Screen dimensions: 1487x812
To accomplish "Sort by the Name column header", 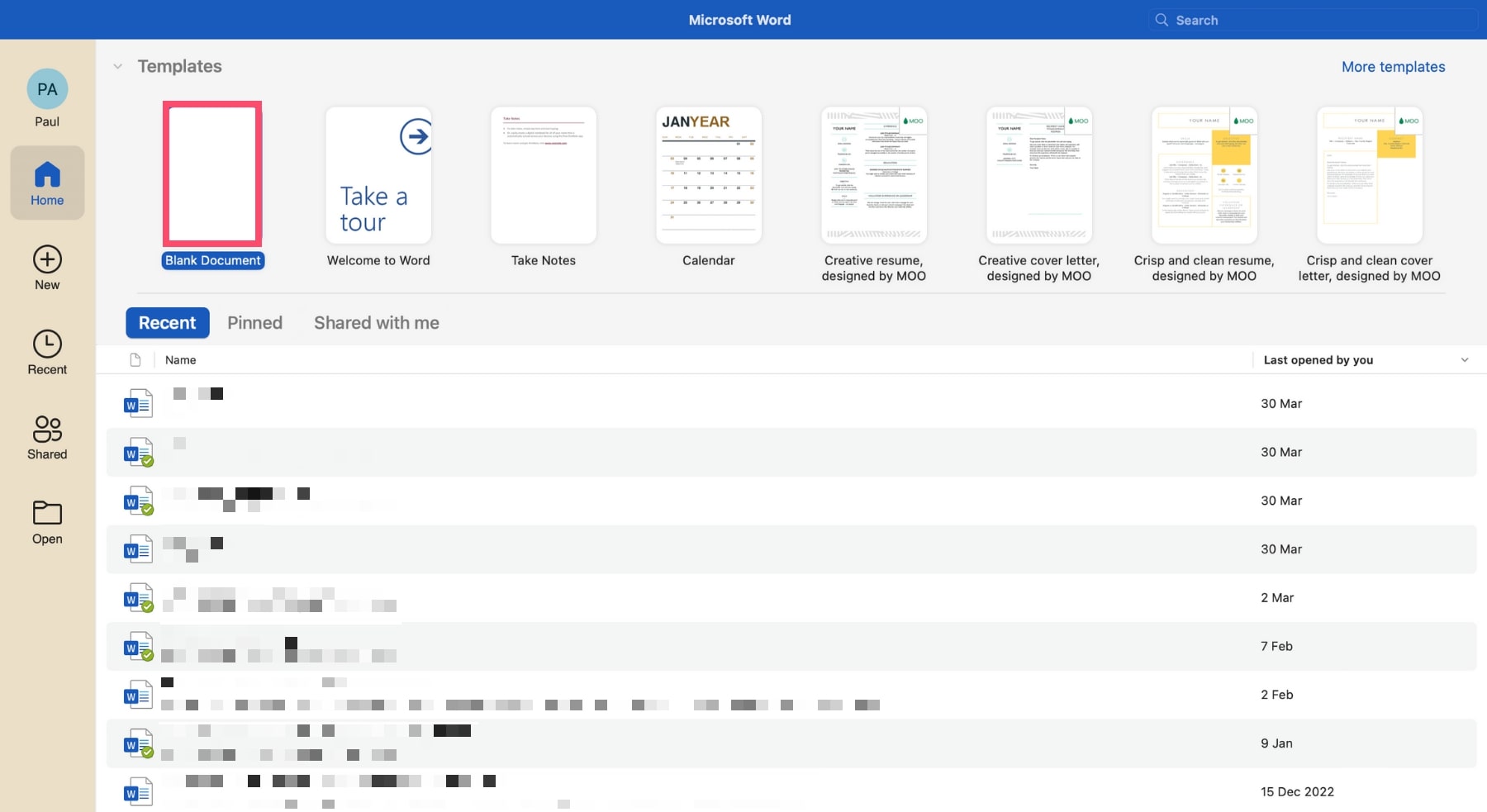I will [180, 360].
